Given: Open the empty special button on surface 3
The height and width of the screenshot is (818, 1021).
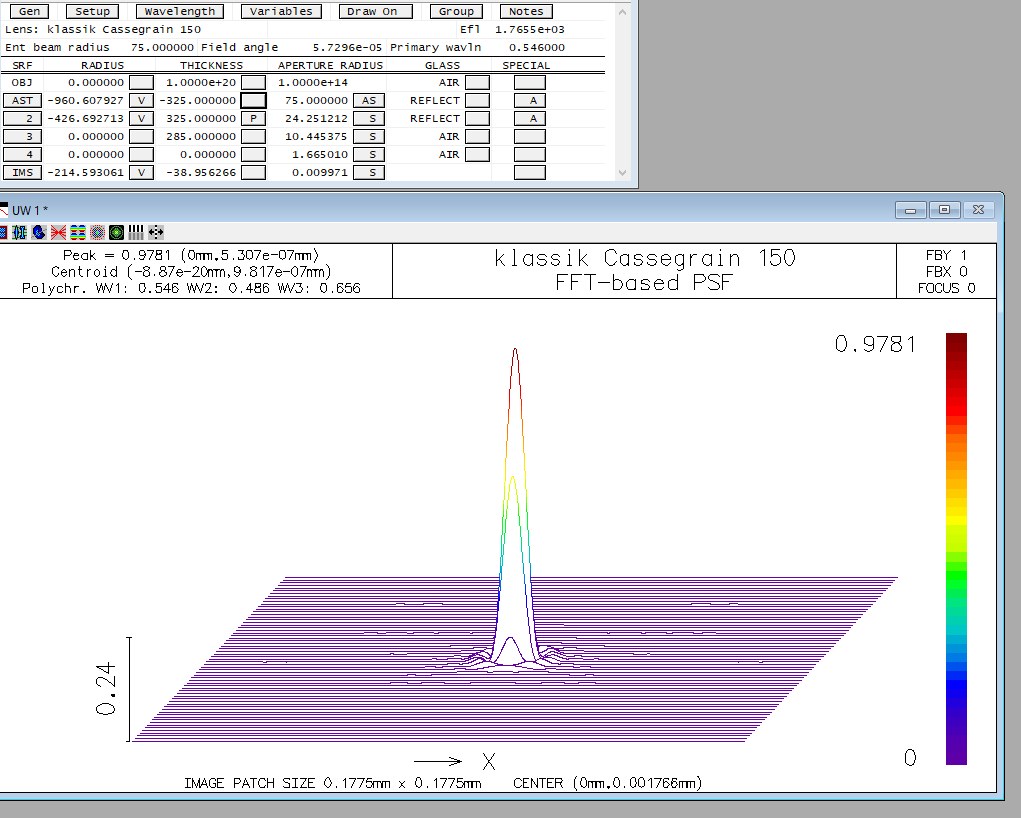Looking at the screenshot, I should [530, 136].
